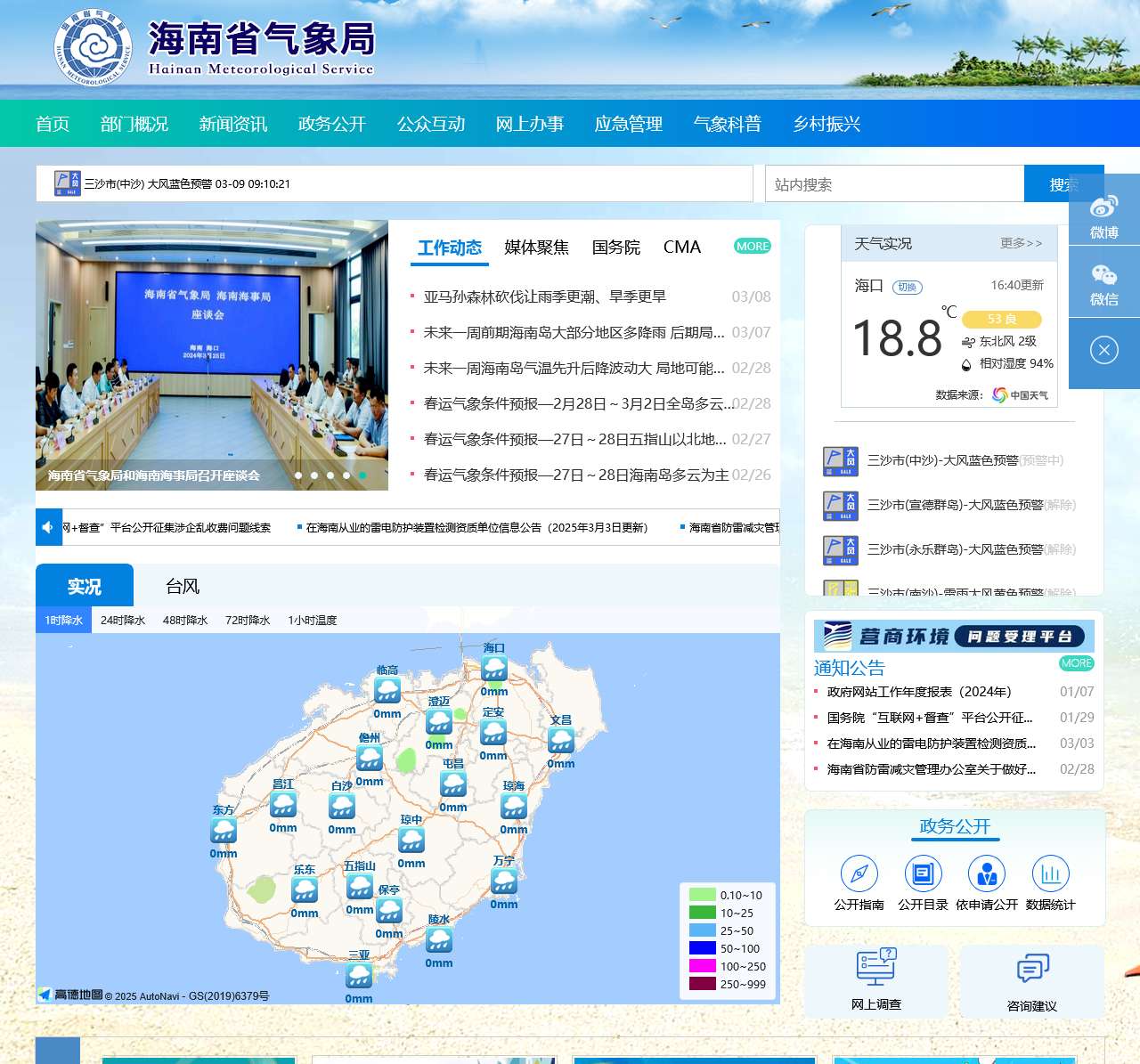Viewport: 1140px width, 1064px height.
Task: Open 网上调查 survey icon
Action: coord(876,967)
